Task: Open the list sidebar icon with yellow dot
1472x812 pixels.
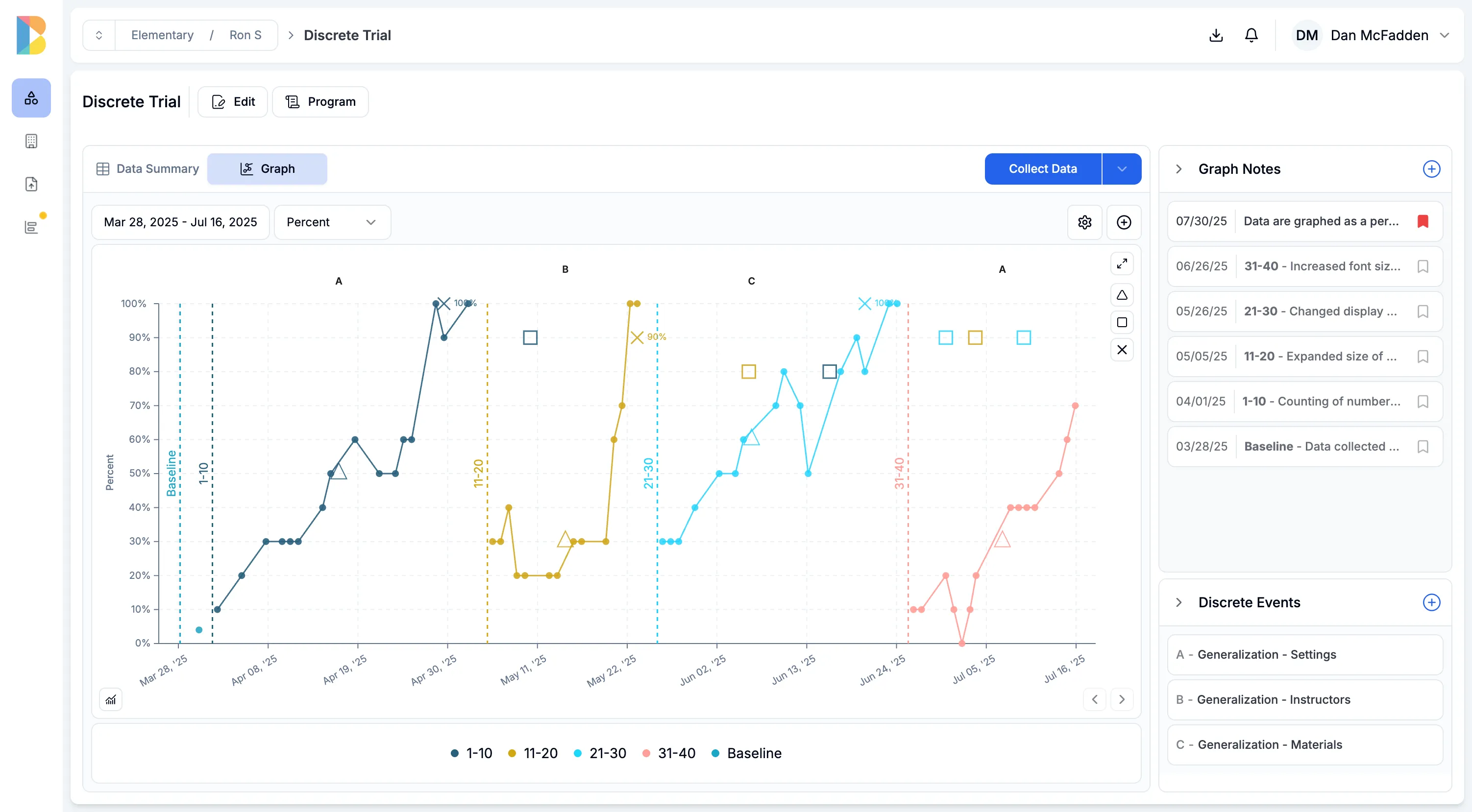Action: [31, 227]
